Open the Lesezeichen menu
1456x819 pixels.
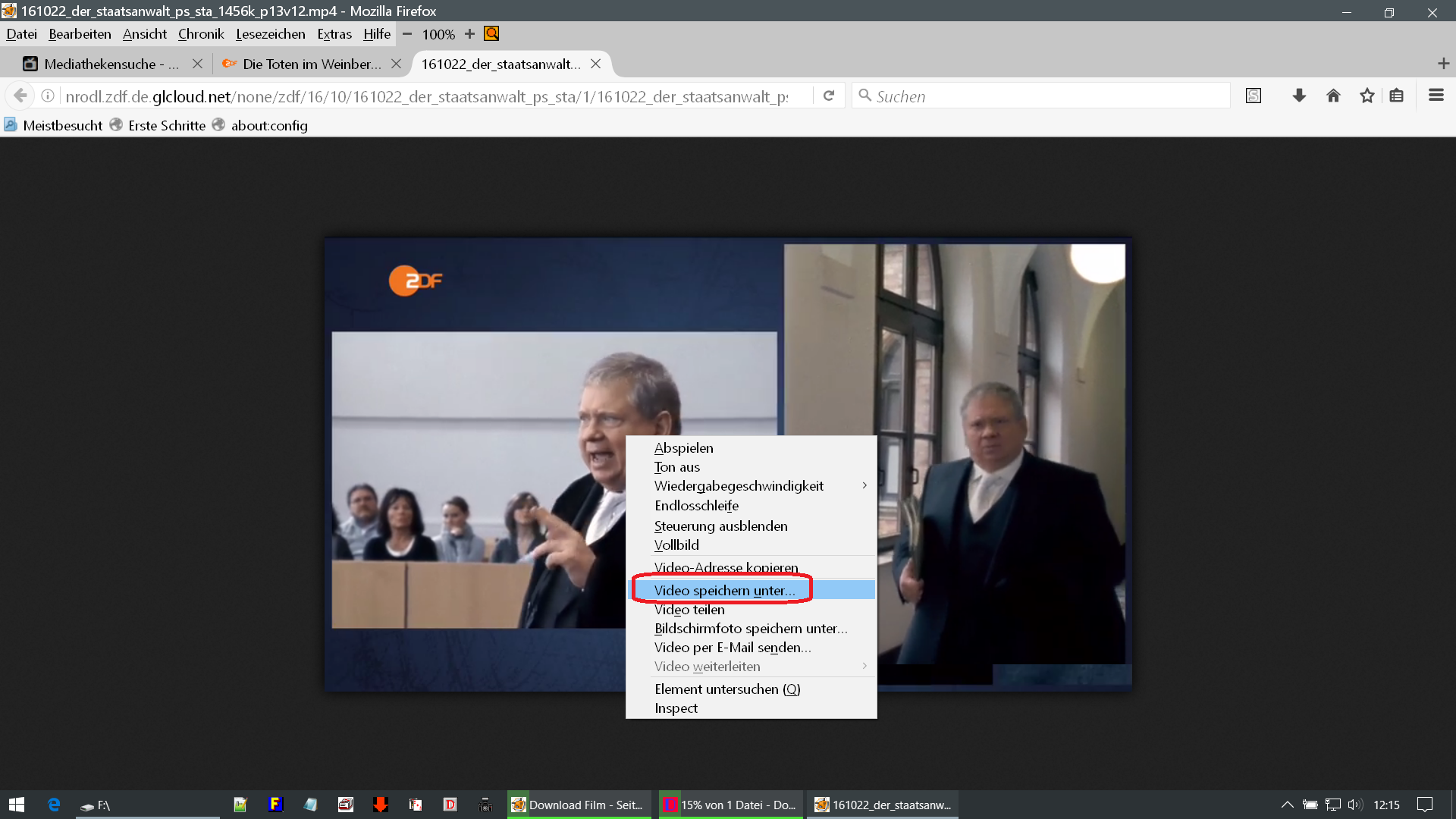pyautogui.click(x=270, y=34)
